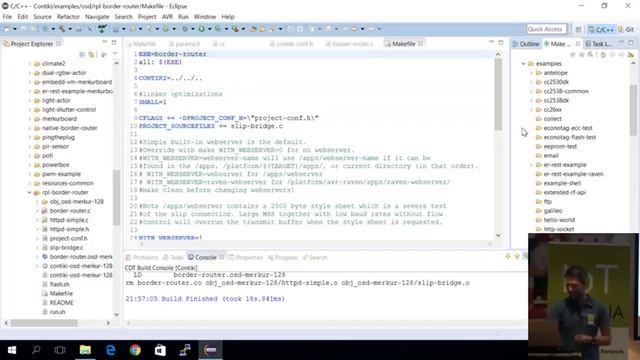Select flash.sh in Project Explorer
Screen dimensions: 640x360
(x=59, y=284)
